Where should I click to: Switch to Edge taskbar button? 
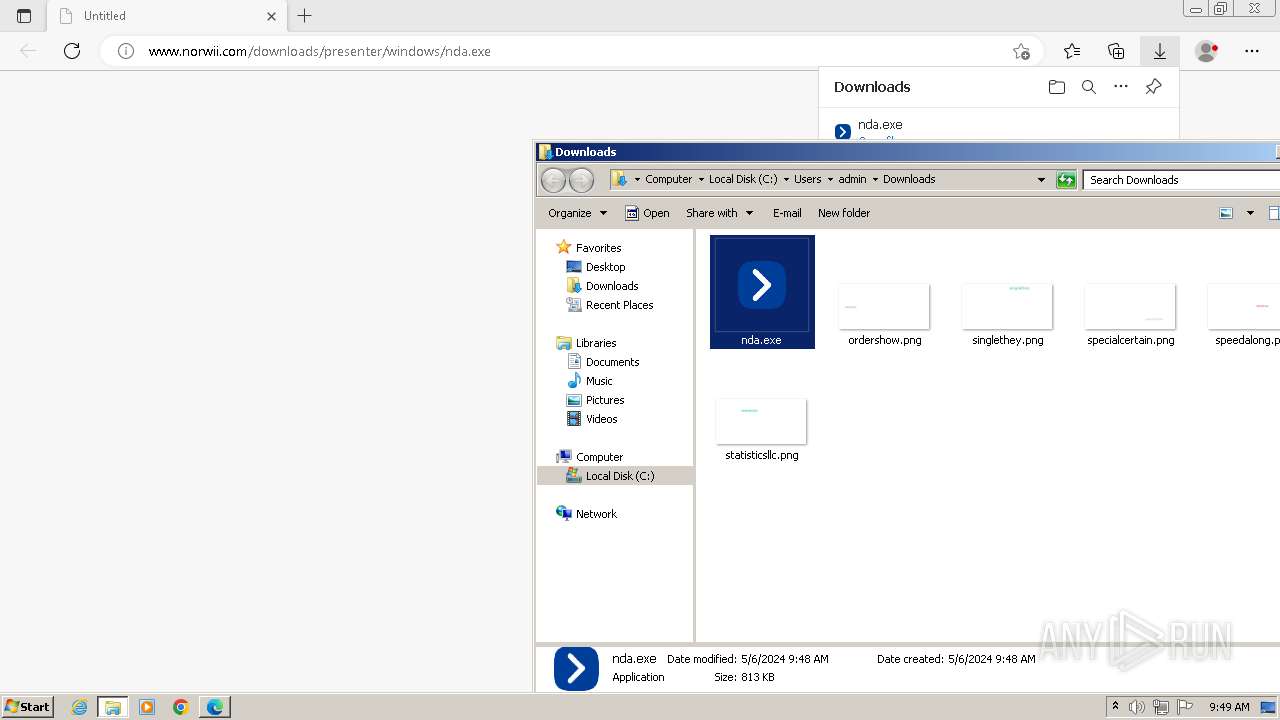click(215, 707)
